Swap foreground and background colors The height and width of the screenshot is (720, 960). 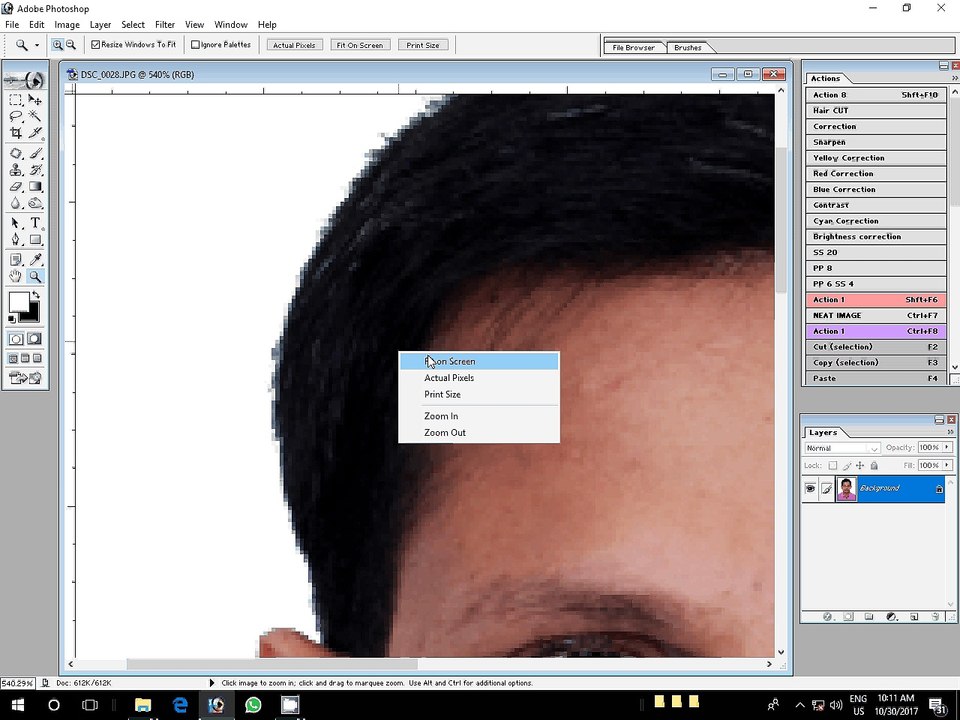coord(36,295)
